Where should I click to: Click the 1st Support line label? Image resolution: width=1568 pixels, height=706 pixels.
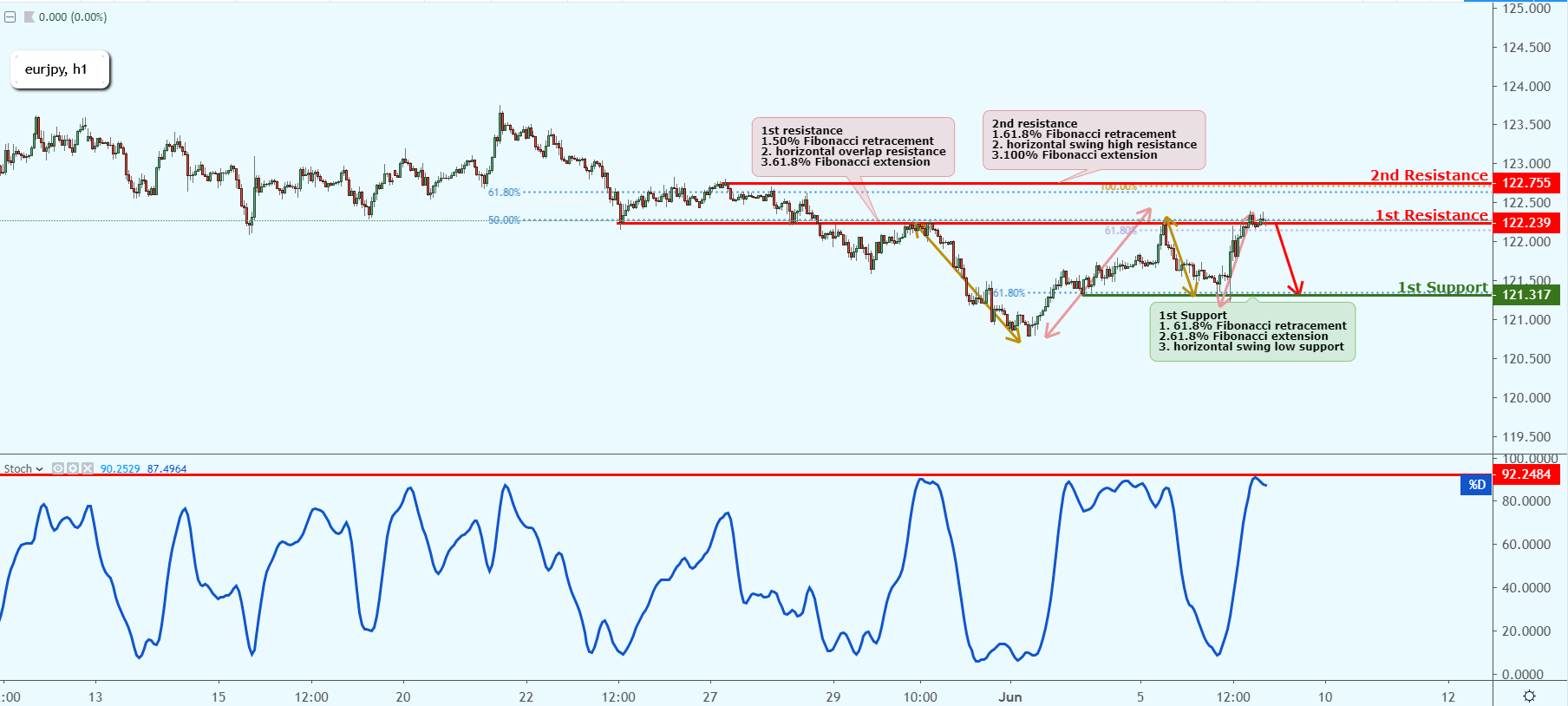tap(1442, 287)
